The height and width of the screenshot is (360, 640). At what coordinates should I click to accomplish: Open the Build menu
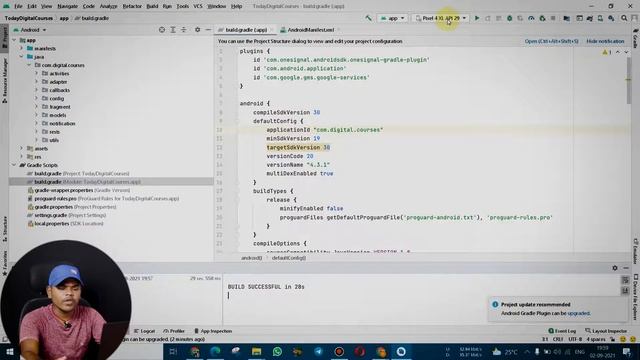(x=152, y=6)
